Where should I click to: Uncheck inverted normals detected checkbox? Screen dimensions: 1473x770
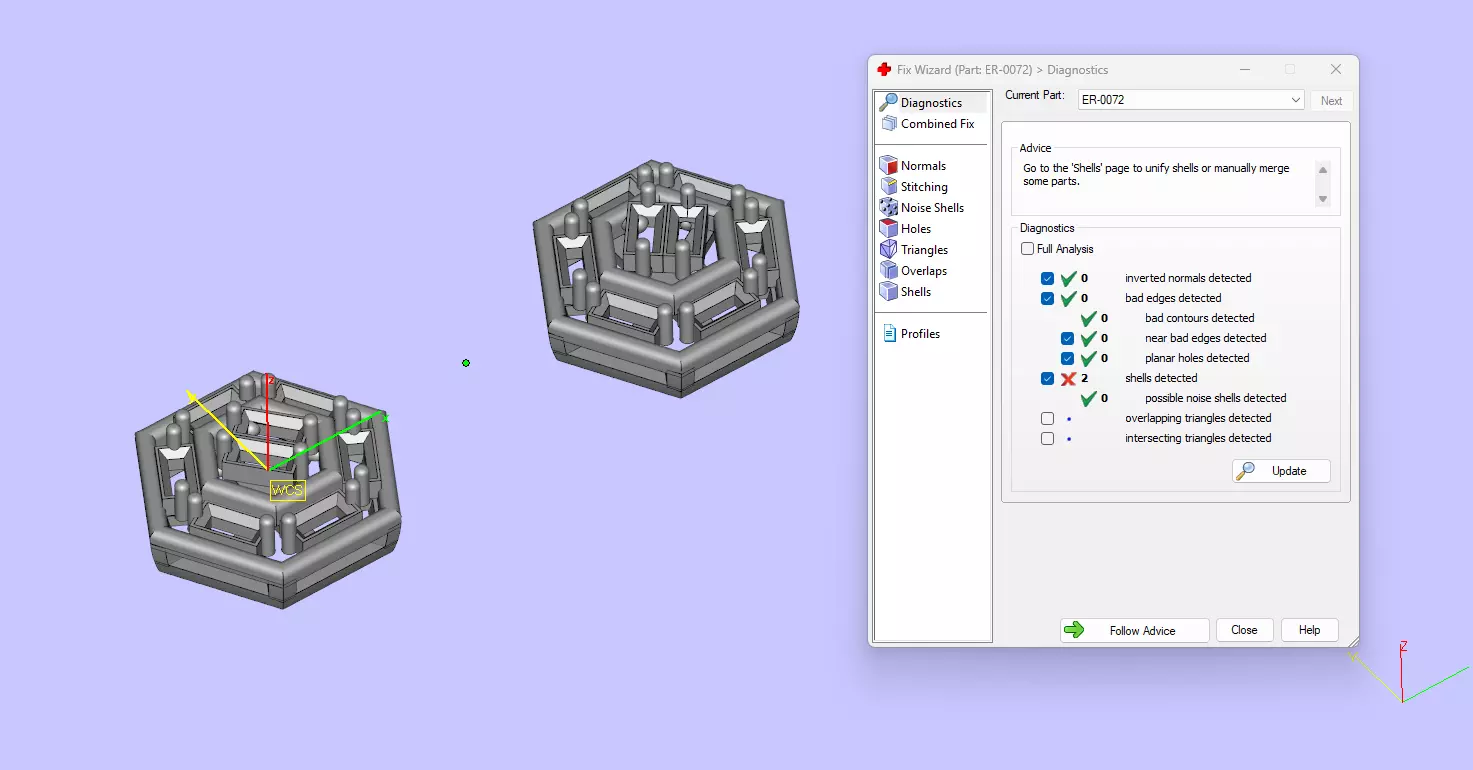[1047, 278]
